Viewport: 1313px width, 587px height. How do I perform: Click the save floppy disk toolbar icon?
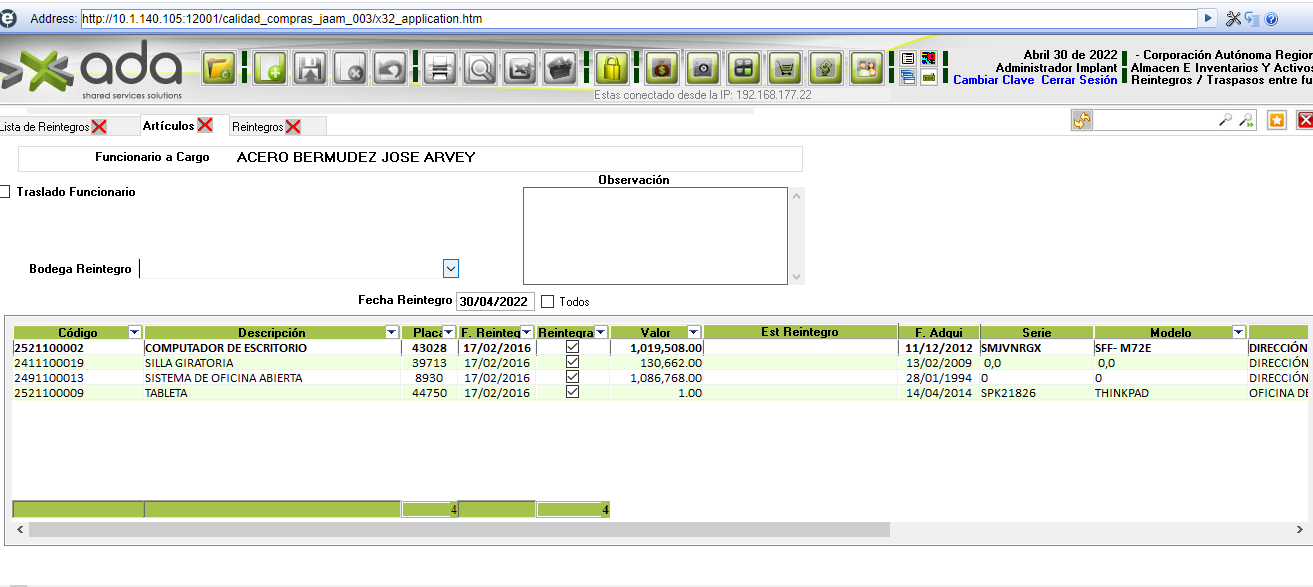pyautogui.click(x=311, y=69)
